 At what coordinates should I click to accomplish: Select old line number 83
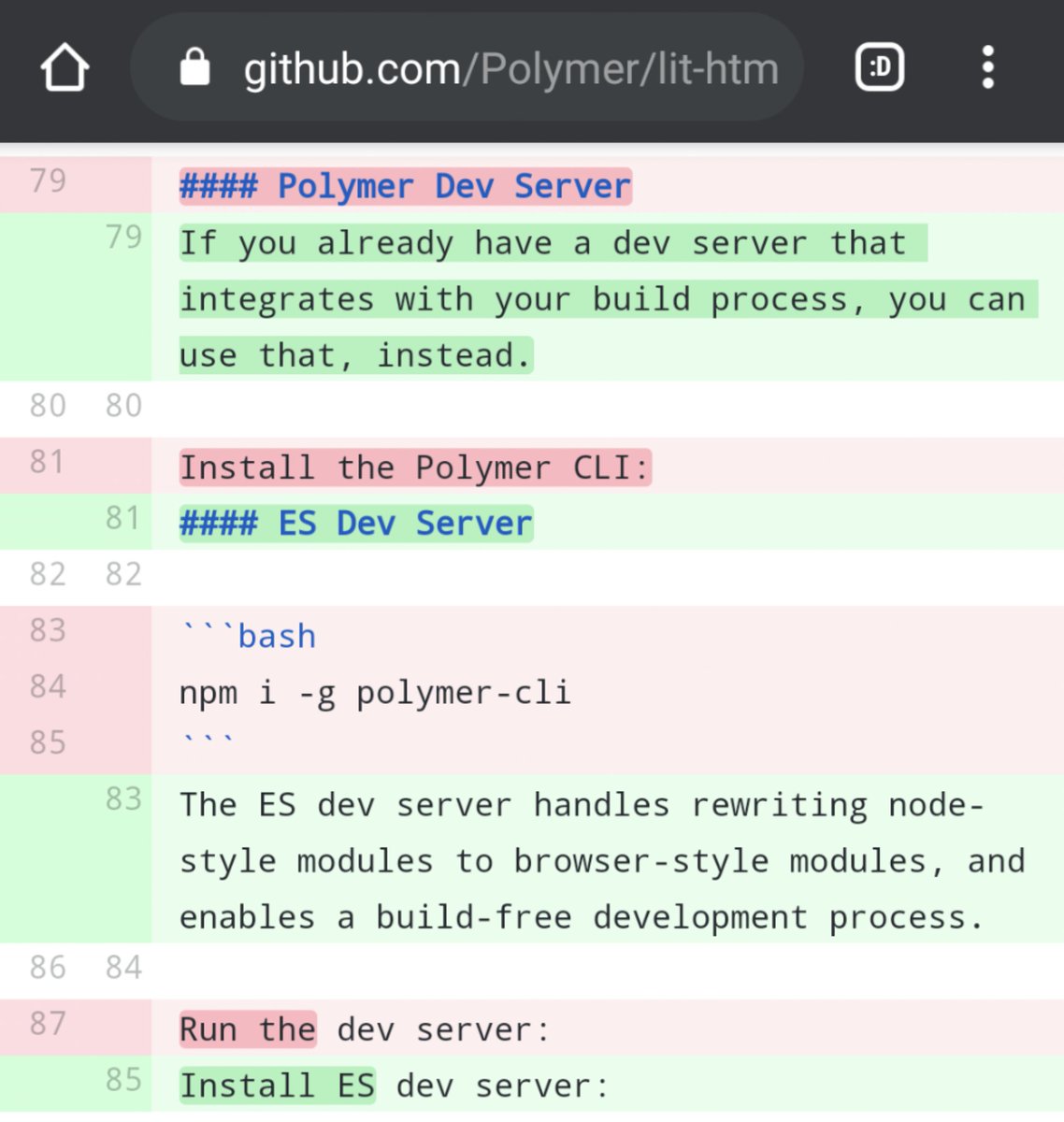click(48, 629)
